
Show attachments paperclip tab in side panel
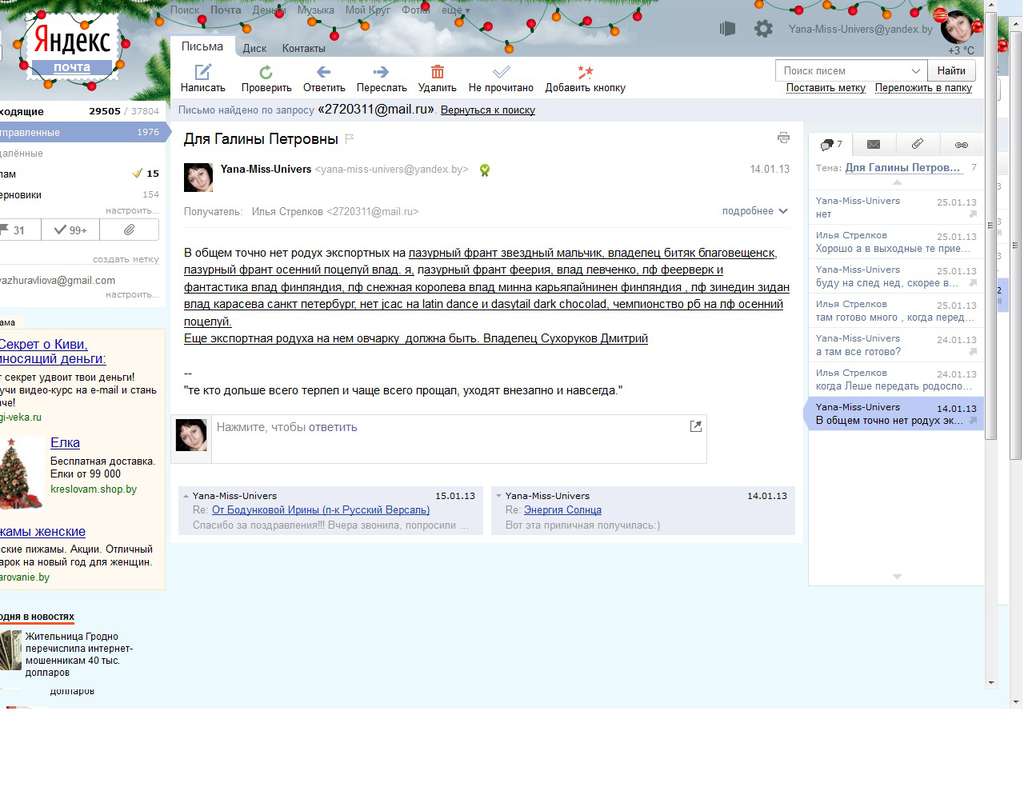point(917,144)
